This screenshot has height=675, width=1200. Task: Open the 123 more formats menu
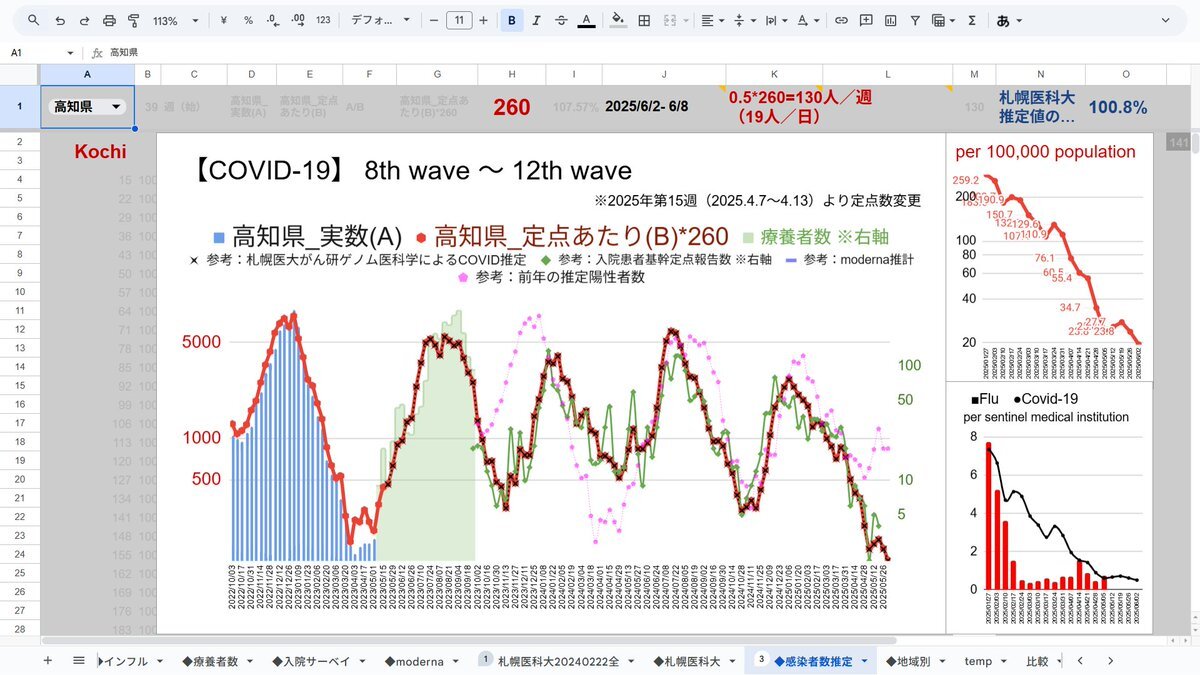pos(322,20)
